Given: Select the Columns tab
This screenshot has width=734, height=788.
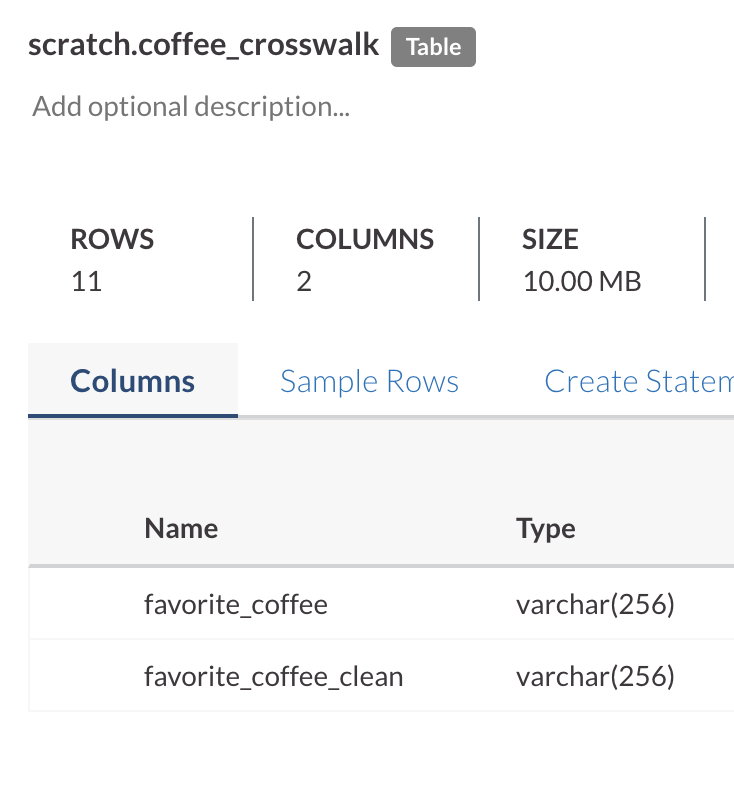Looking at the screenshot, I should coord(133,381).
